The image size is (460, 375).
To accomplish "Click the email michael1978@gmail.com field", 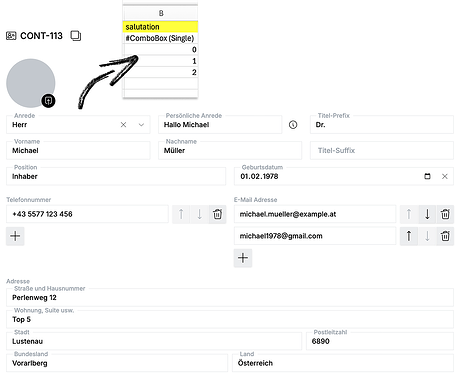I will tap(315, 236).
